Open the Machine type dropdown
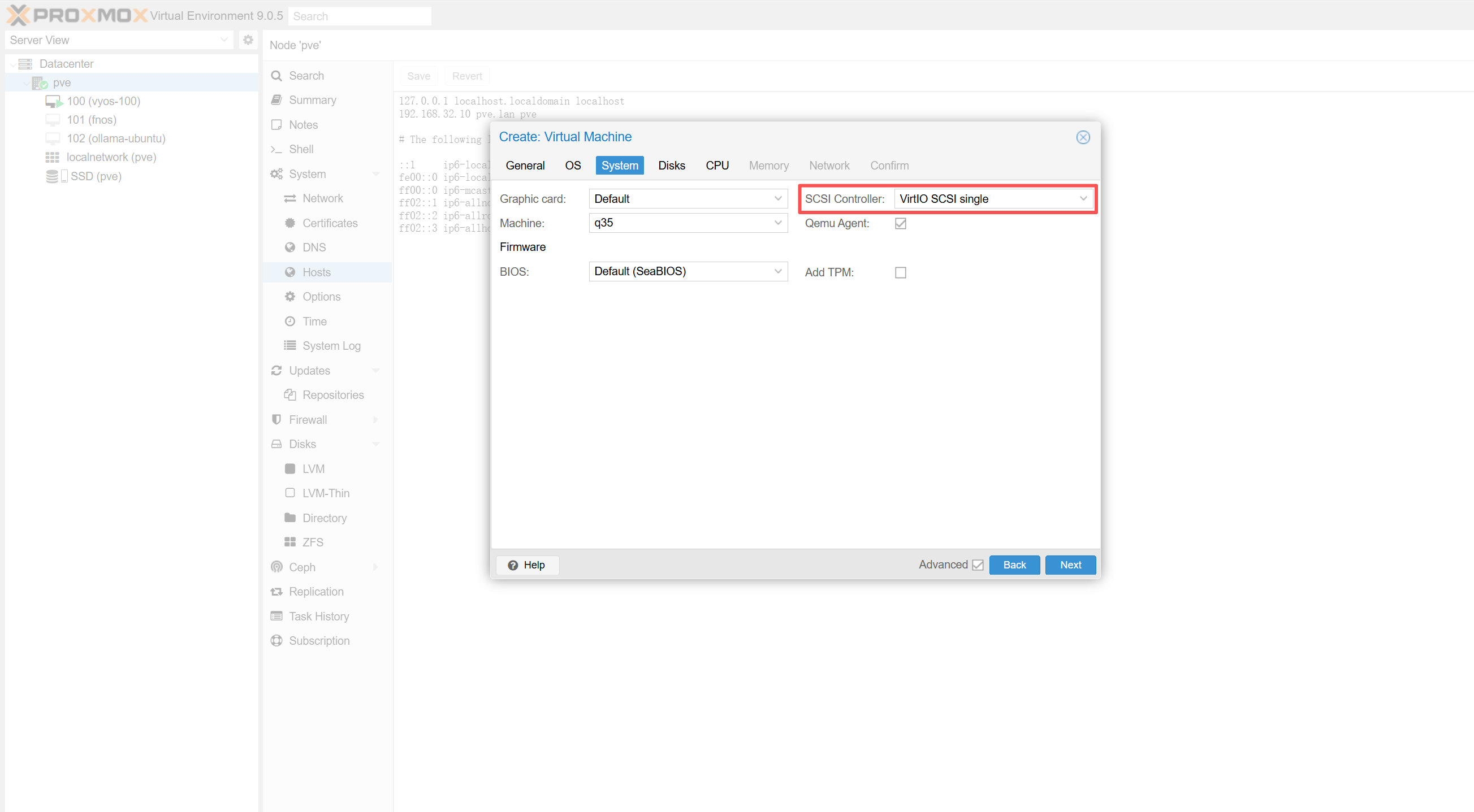 point(687,223)
